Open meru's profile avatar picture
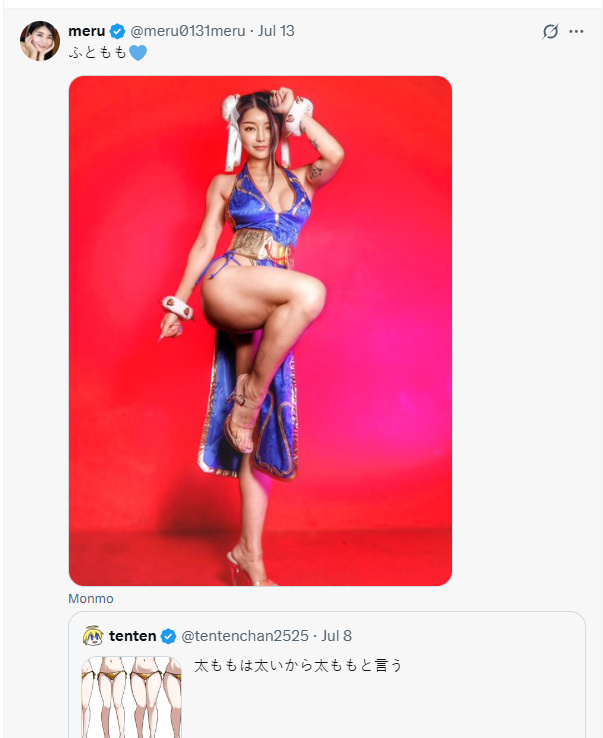Screen dimensions: 603x738 click(40, 41)
